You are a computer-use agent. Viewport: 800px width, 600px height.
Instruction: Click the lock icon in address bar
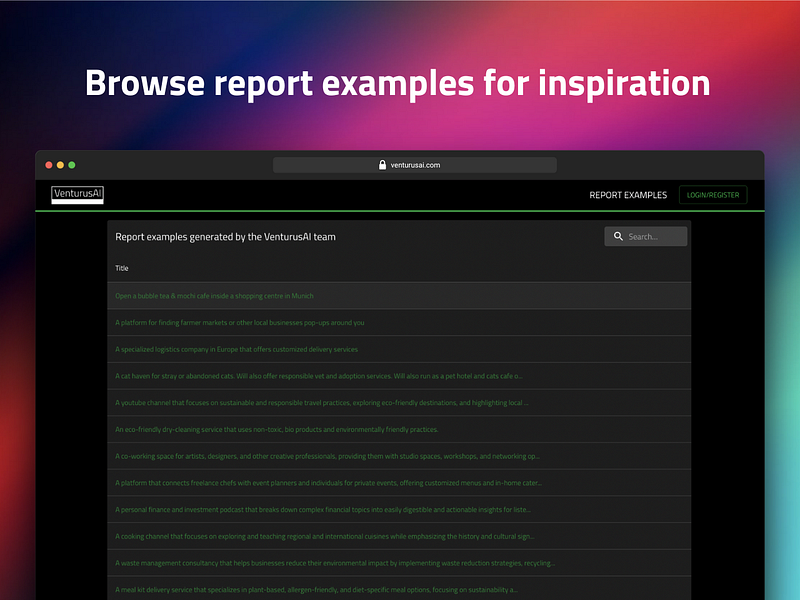click(382, 165)
